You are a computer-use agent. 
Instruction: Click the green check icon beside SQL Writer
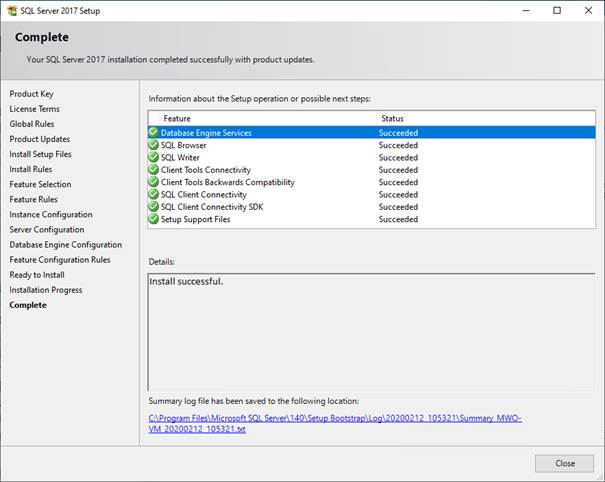154,157
